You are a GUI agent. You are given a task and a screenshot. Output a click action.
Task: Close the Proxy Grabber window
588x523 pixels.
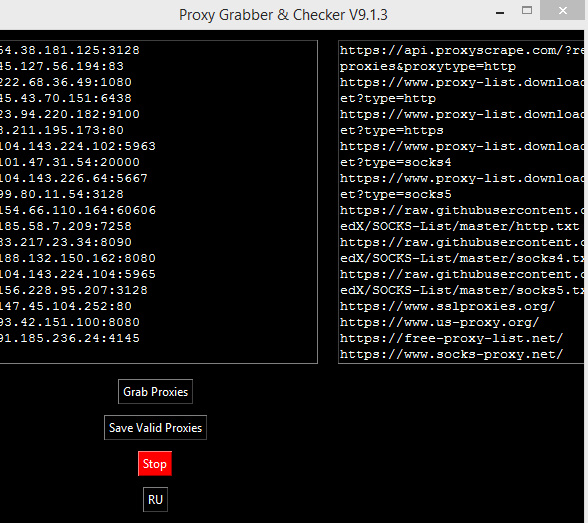pyautogui.click(x=562, y=10)
